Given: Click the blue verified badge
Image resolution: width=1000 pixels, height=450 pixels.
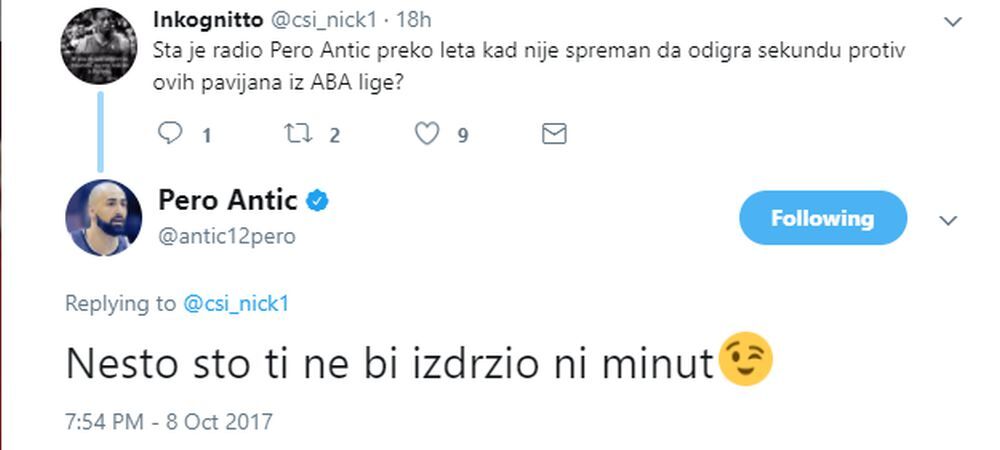Looking at the screenshot, I should coord(317,201).
